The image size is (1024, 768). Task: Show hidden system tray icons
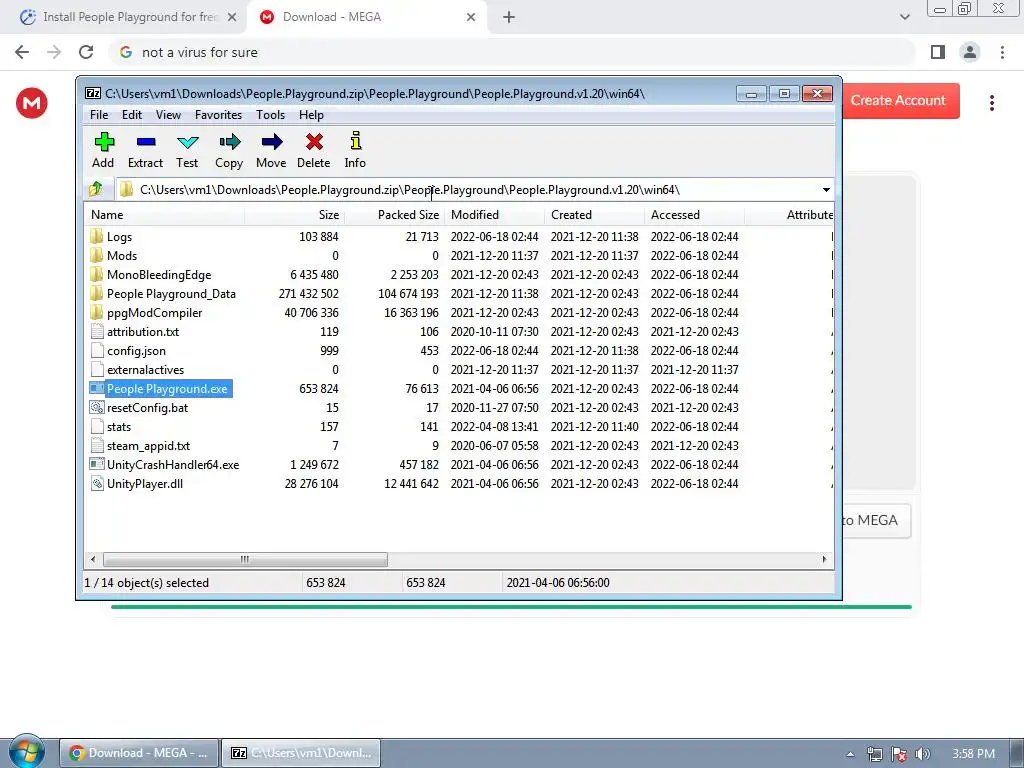coord(850,754)
